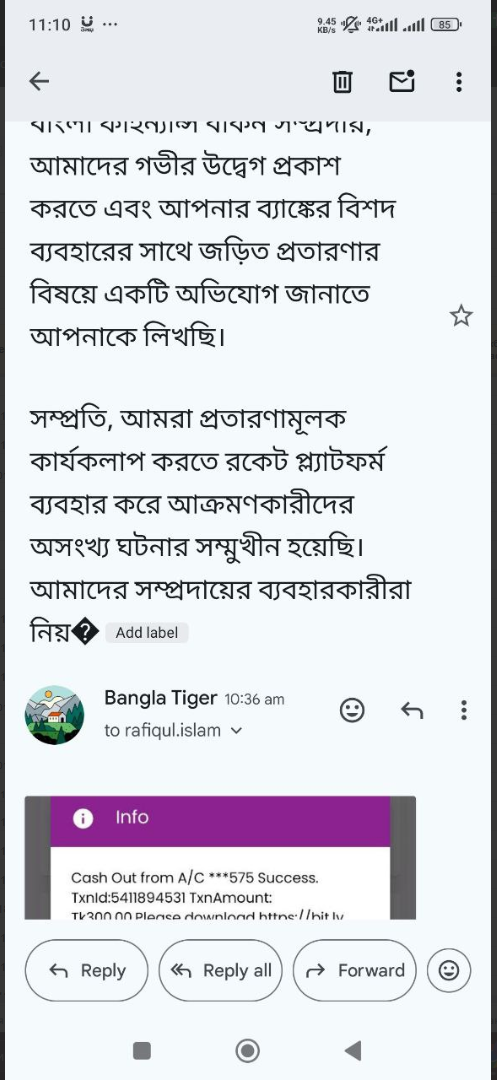Viewport: 497px width, 1080px height.
Task: Tap the Bangla Tiger sender name
Action: 160,698
